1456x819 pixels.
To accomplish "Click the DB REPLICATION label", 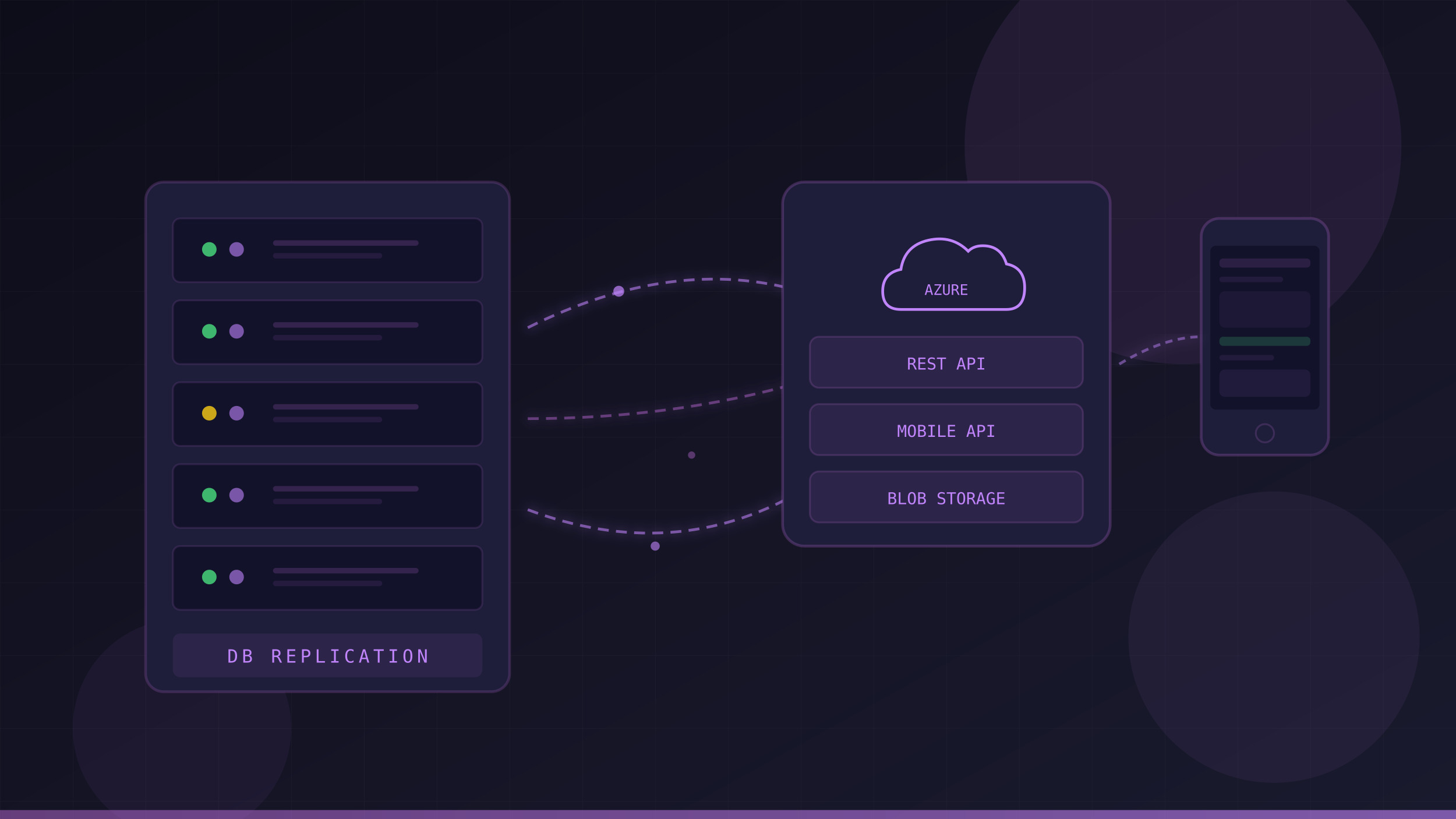I will (x=327, y=655).
